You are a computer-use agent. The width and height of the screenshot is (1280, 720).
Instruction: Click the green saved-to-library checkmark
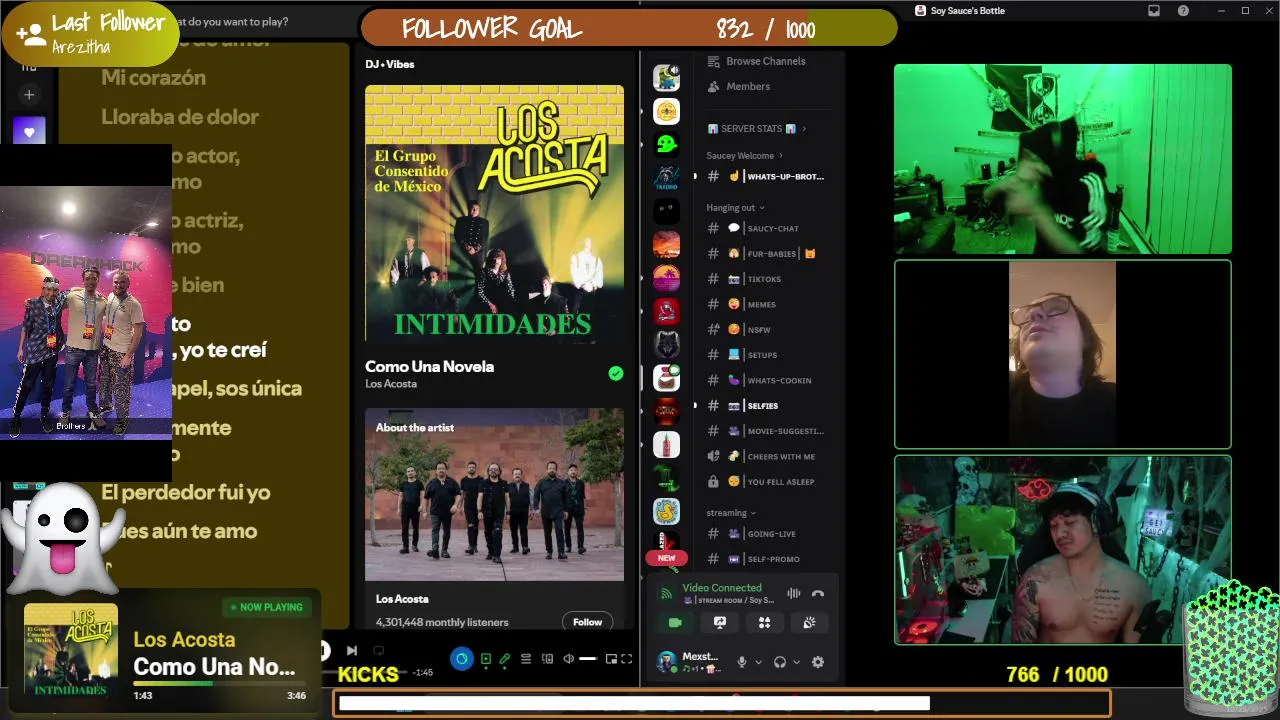pyautogui.click(x=616, y=373)
